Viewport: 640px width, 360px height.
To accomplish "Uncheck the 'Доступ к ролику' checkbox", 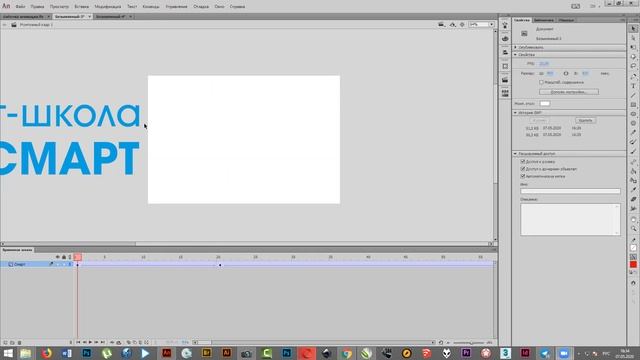I will click(x=522, y=162).
